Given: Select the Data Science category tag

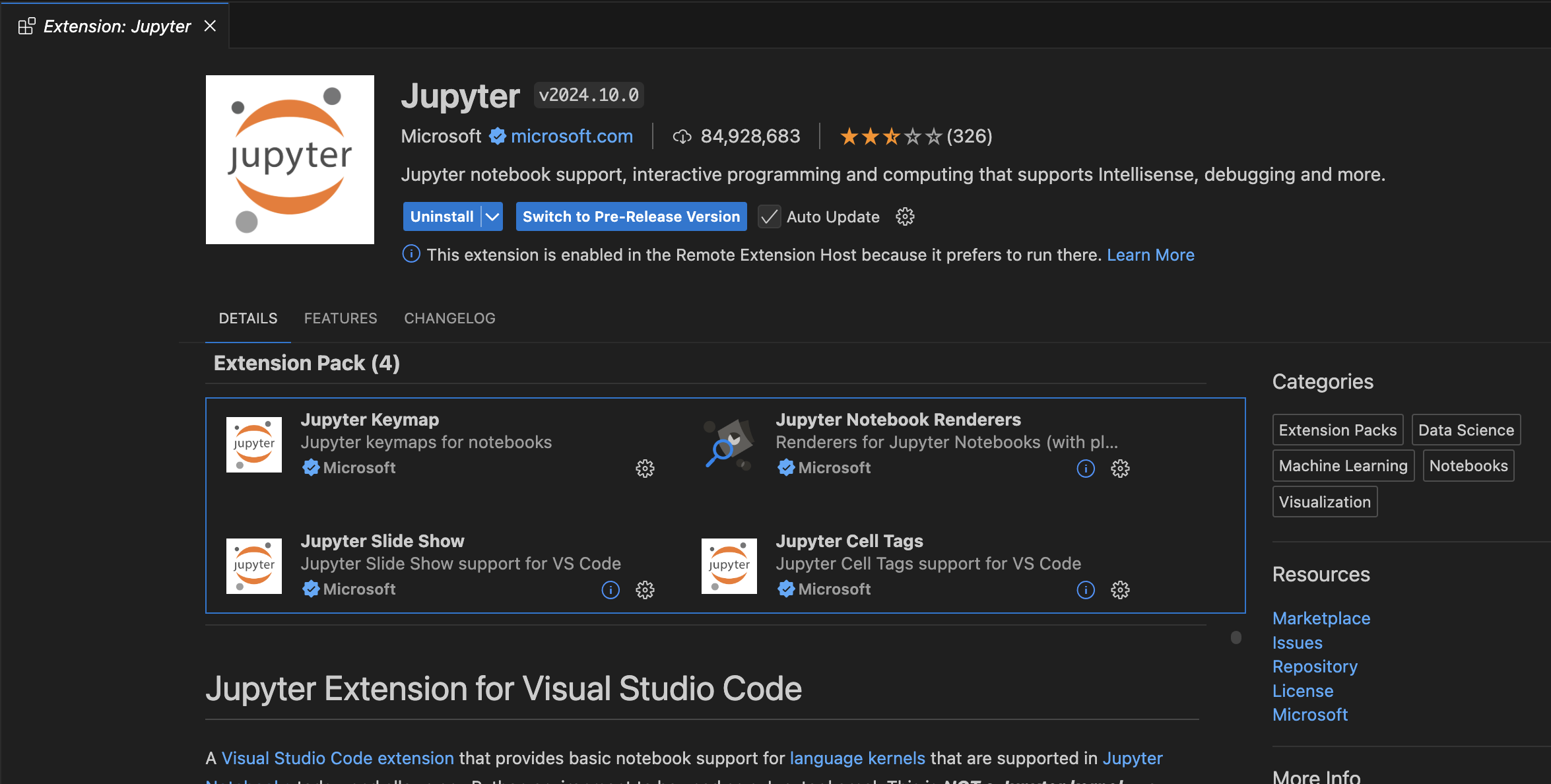Looking at the screenshot, I should point(1466,430).
